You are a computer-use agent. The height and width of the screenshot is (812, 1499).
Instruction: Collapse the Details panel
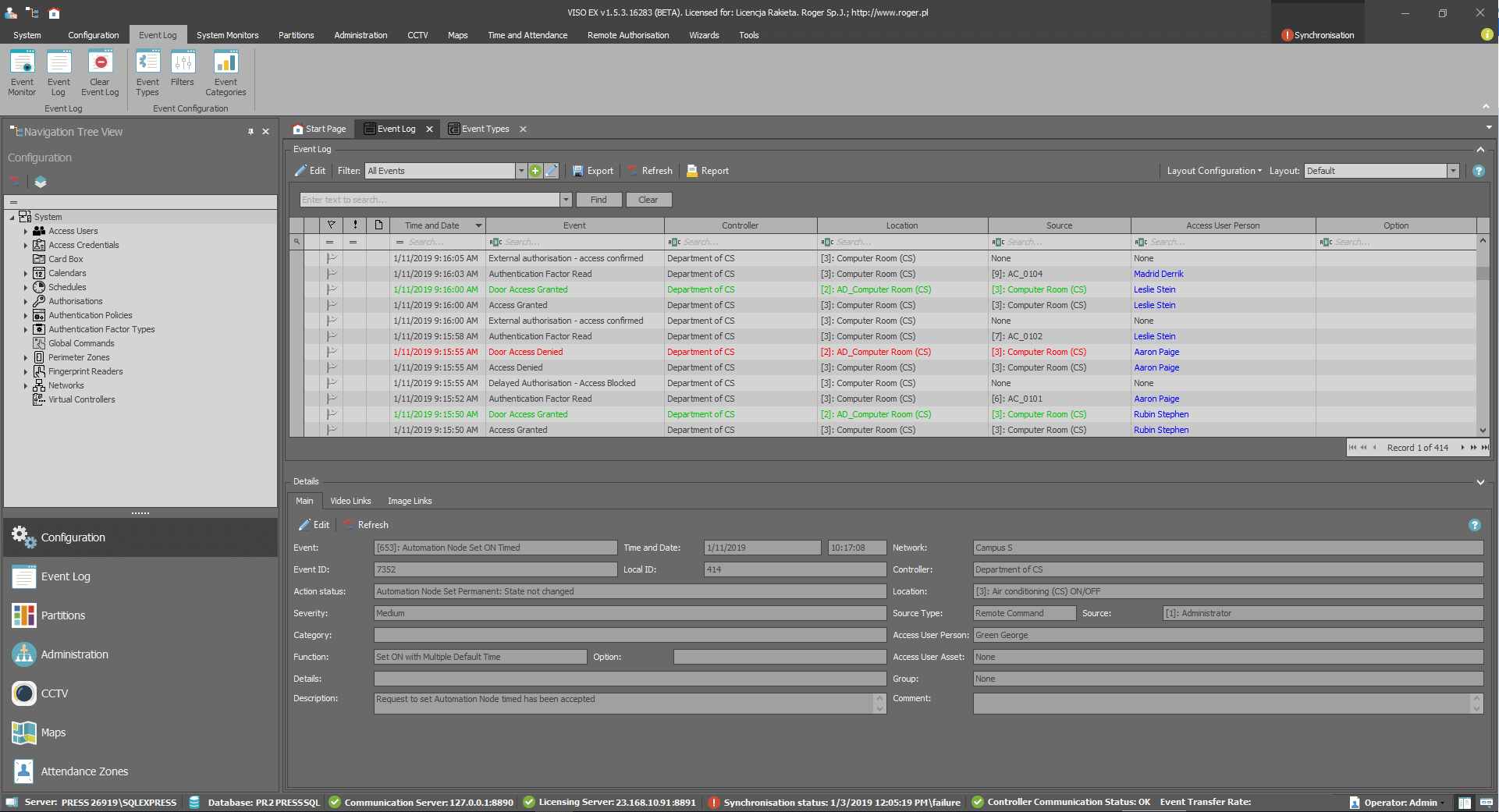click(x=1480, y=482)
